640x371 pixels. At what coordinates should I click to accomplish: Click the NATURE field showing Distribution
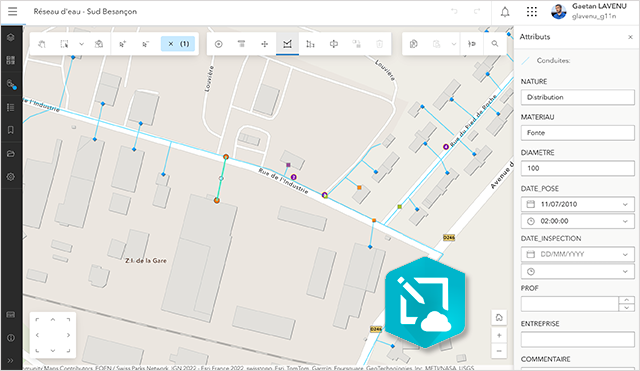point(578,97)
